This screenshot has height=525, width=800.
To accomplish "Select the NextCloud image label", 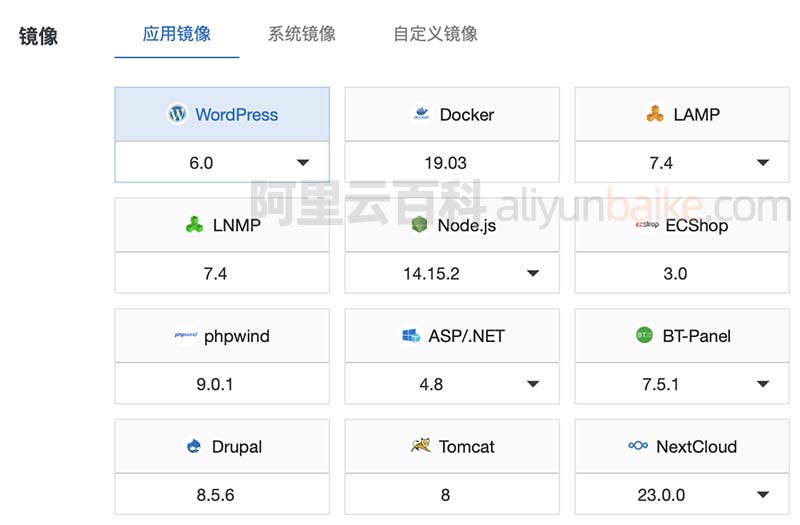I will [696, 446].
